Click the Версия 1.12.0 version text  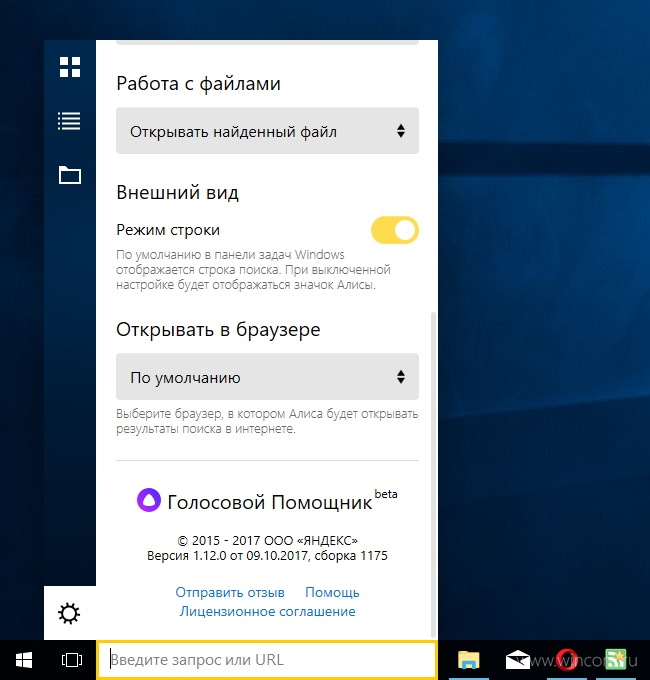coord(267,556)
